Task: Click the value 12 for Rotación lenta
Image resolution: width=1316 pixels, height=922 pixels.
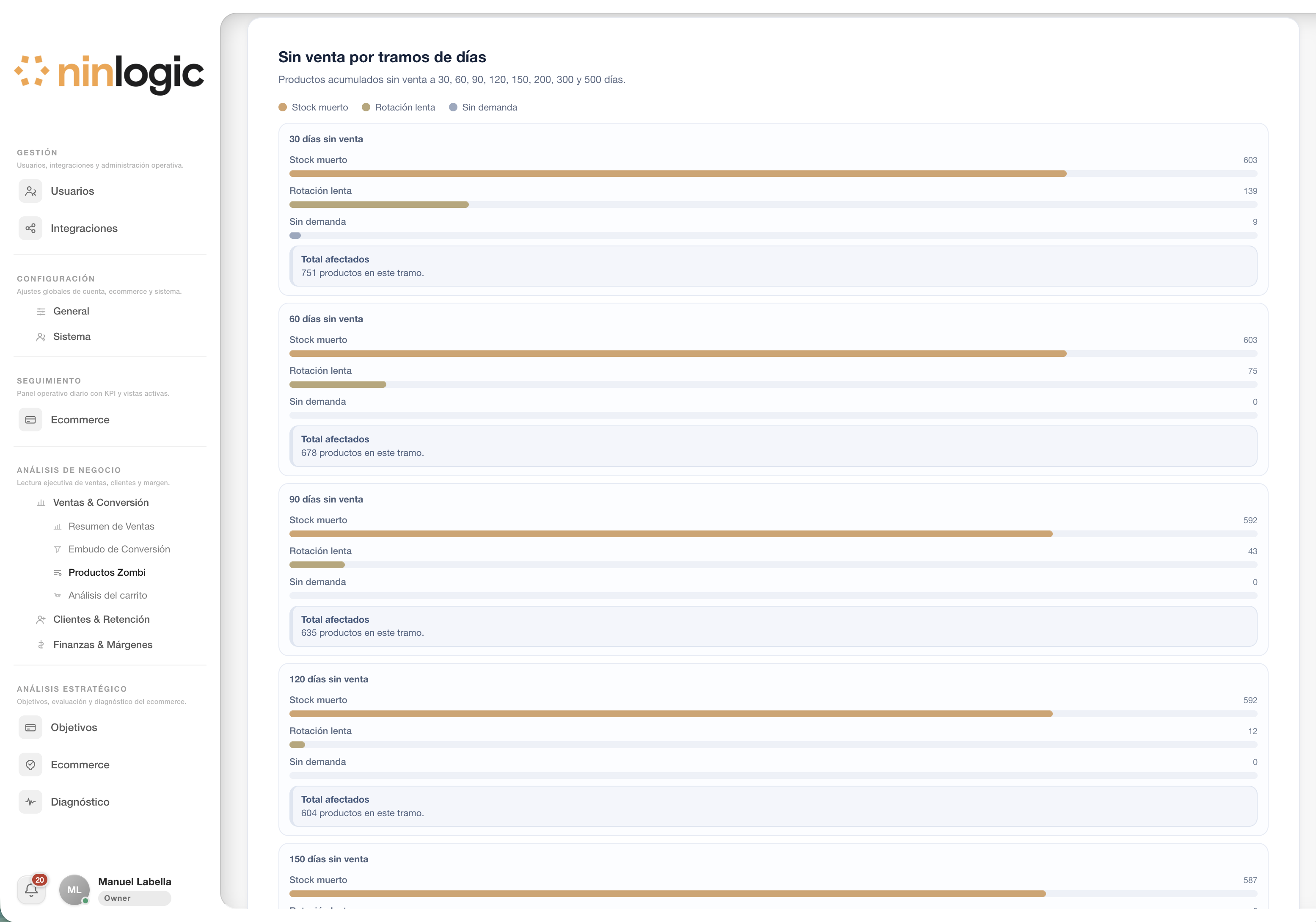Action: pyautogui.click(x=1253, y=731)
